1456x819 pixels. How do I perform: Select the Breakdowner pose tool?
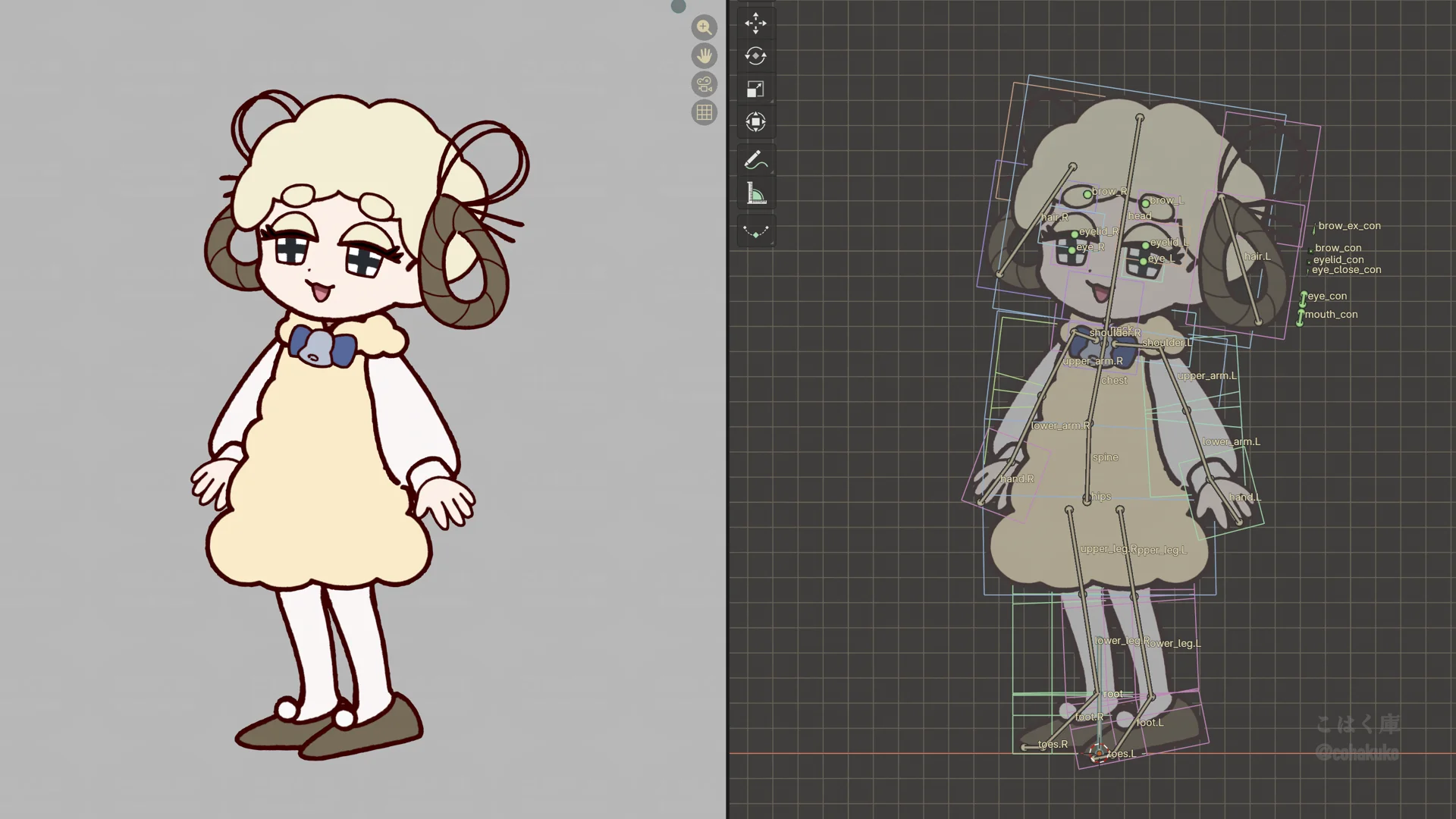[755, 231]
